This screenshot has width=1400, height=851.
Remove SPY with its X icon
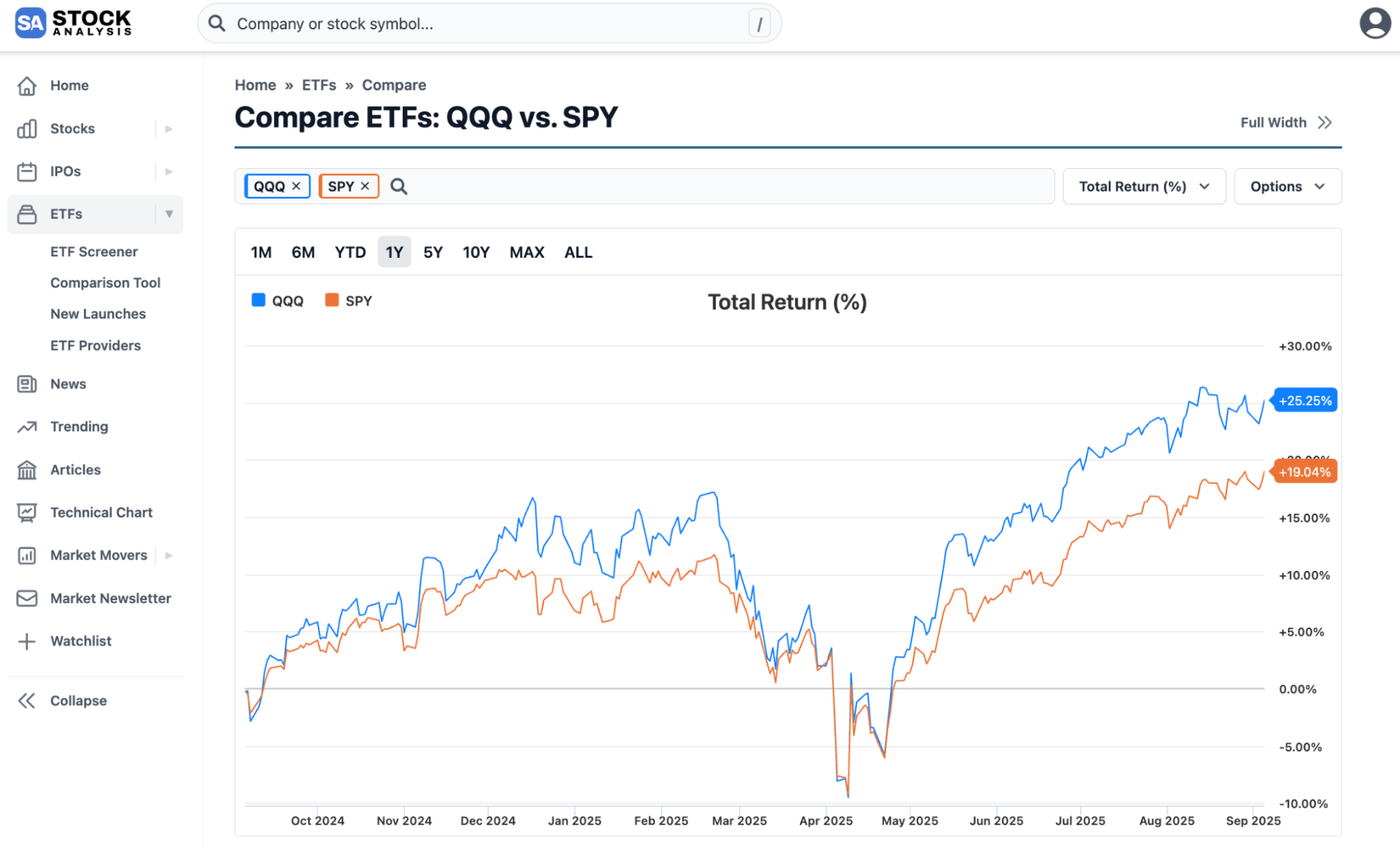pos(365,186)
